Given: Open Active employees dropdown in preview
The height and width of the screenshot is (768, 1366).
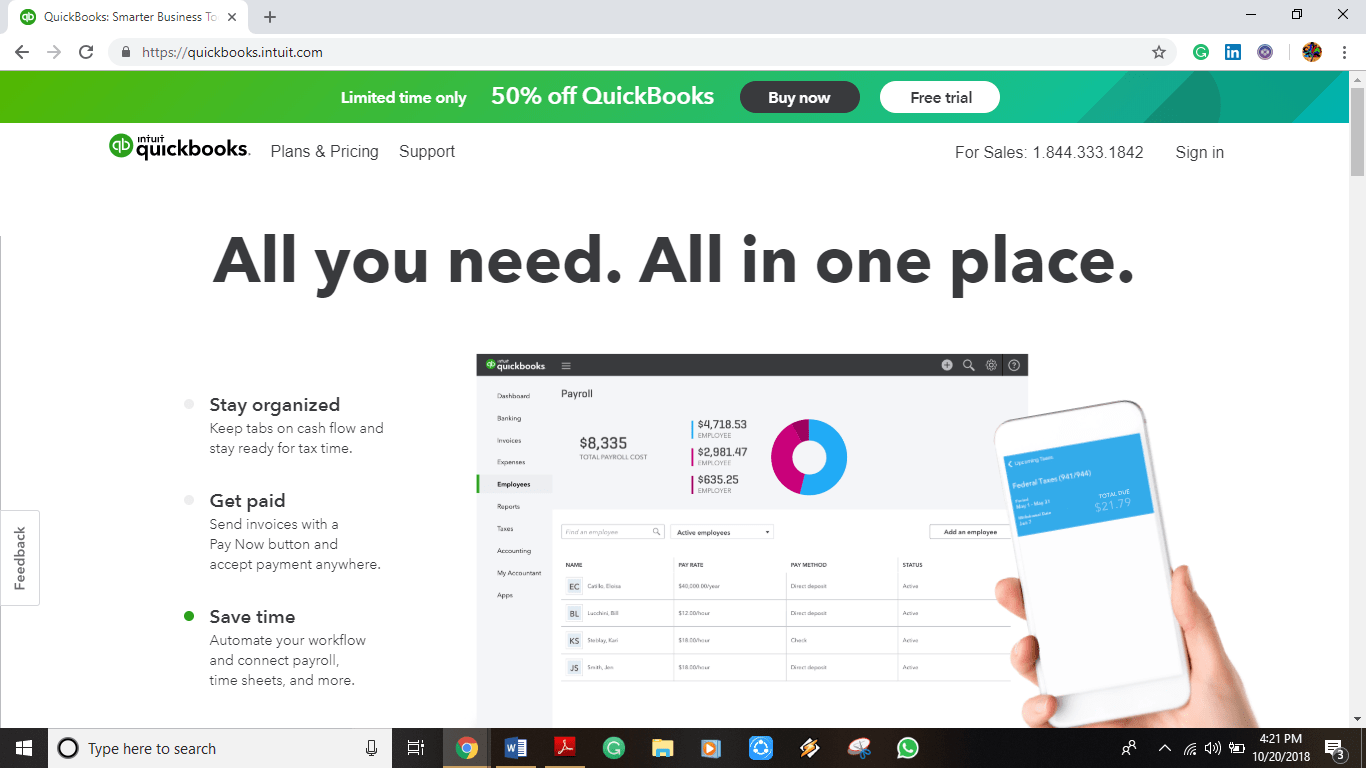Looking at the screenshot, I should (x=722, y=532).
